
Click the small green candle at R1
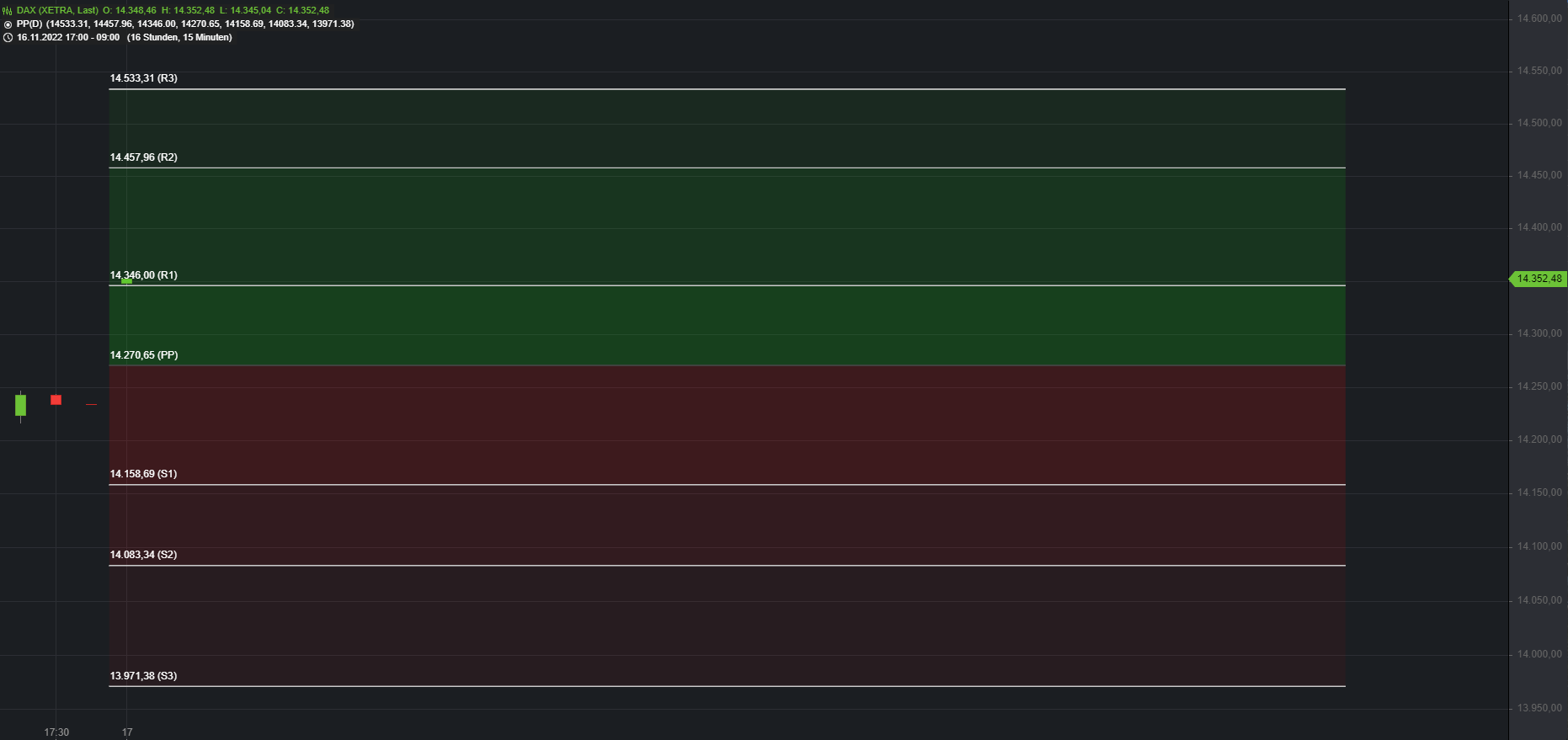pyautogui.click(x=126, y=281)
